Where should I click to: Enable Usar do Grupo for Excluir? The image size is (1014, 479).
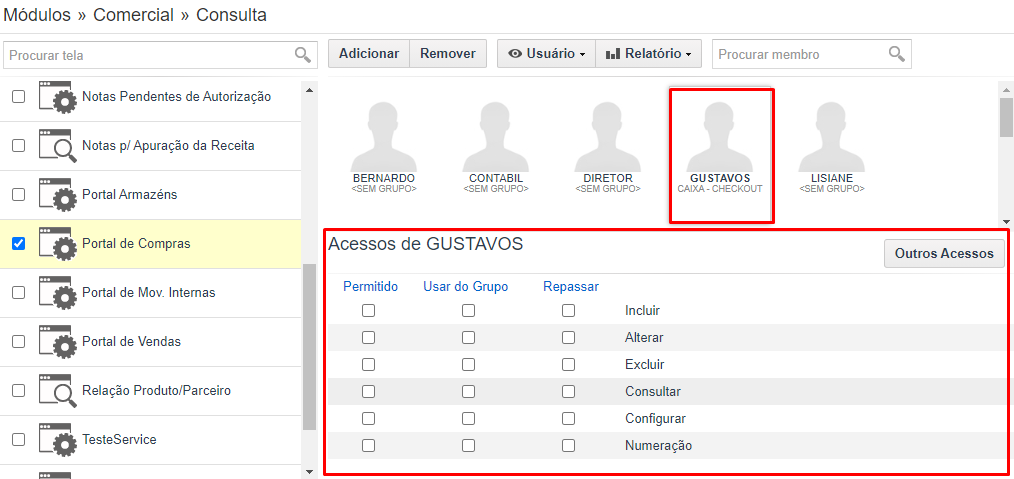(468, 365)
